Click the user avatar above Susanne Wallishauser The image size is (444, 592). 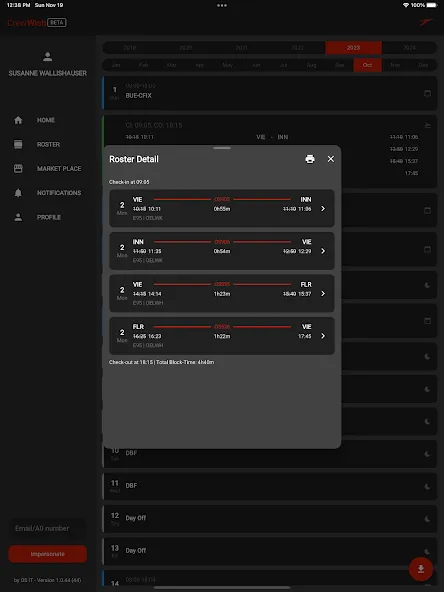48,57
